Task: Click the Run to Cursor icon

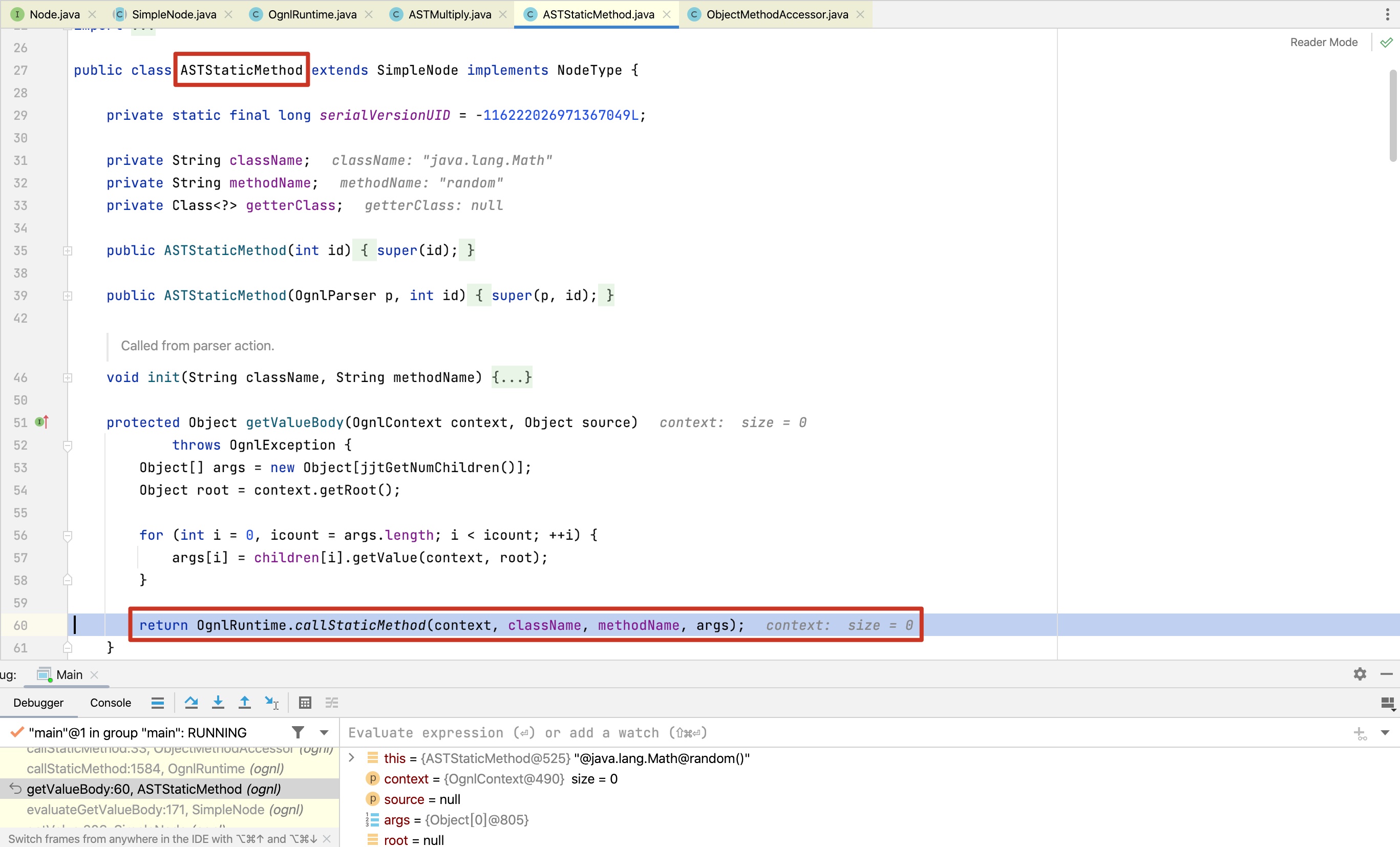Action: point(271,703)
